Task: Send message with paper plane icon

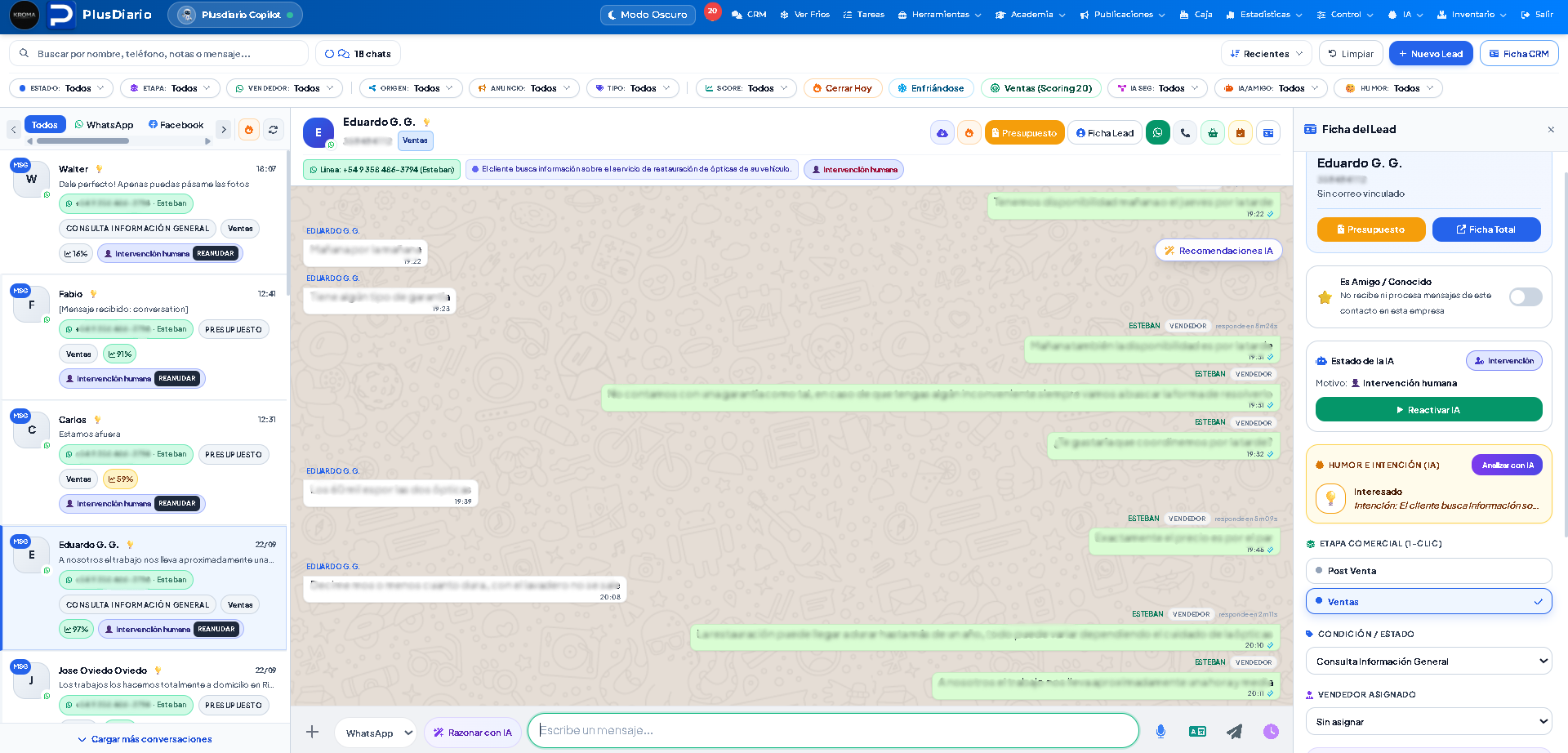Action: (1234, 731)
